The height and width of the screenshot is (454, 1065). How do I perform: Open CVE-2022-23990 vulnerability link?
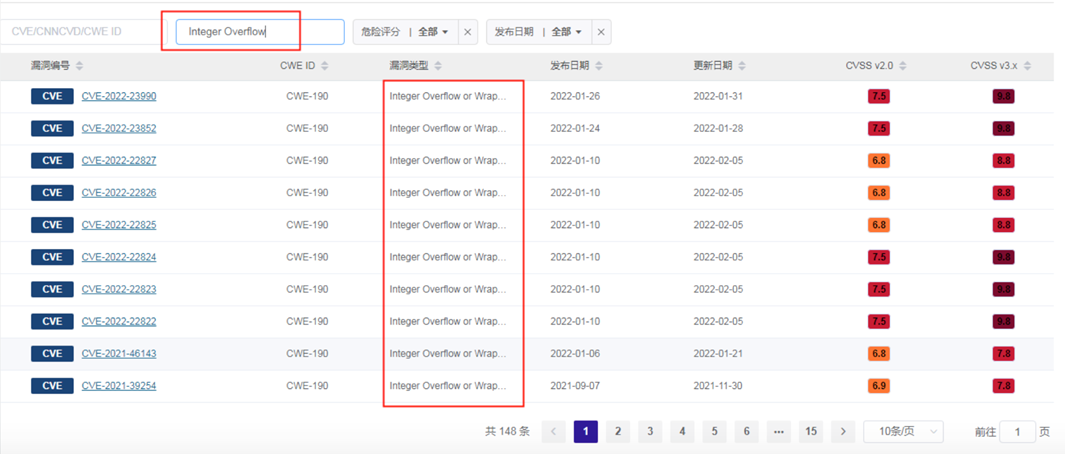tap(119, 97)
